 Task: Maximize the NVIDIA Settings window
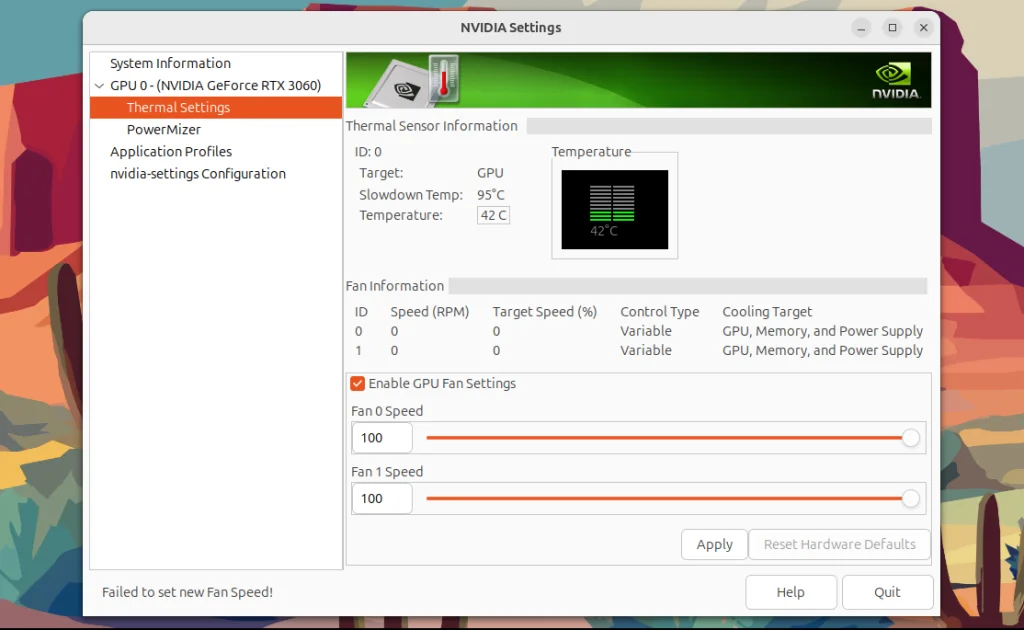[892, 28]
